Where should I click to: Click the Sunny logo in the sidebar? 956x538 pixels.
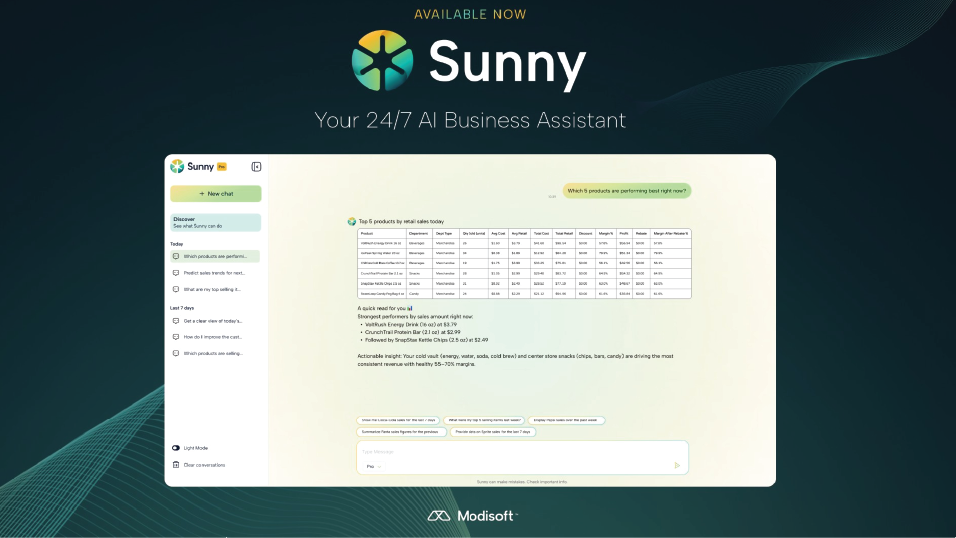click(177, 167)
